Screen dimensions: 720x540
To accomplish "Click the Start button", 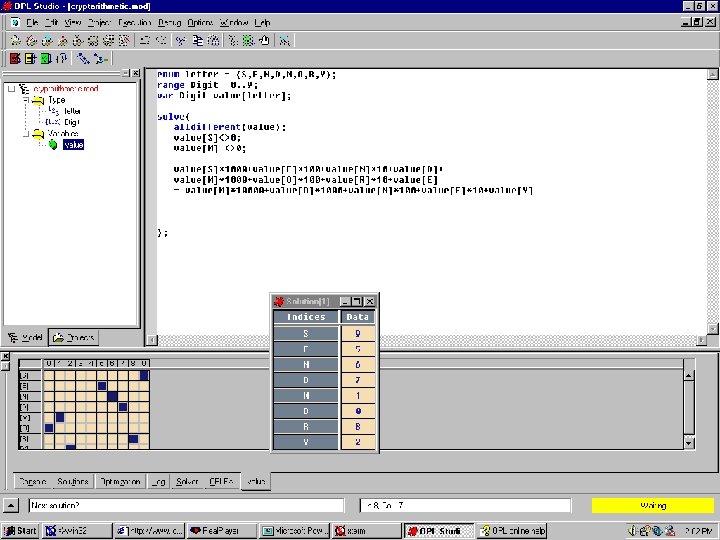I will (20, 531).
